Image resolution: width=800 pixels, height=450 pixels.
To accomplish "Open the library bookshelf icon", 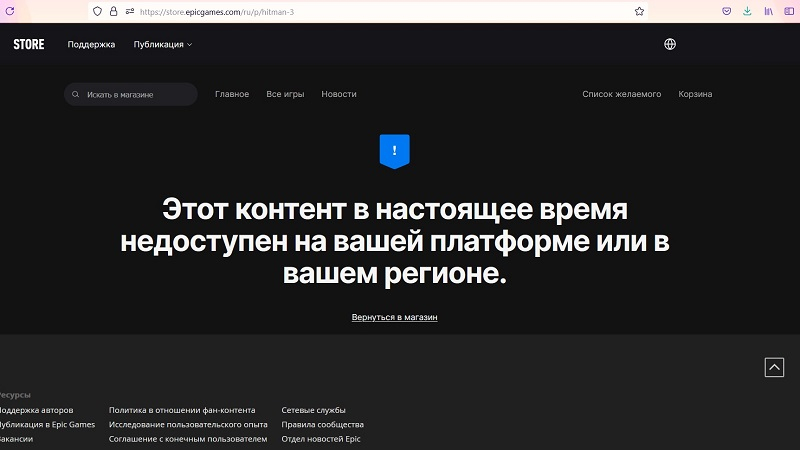I will coord(768,11).
